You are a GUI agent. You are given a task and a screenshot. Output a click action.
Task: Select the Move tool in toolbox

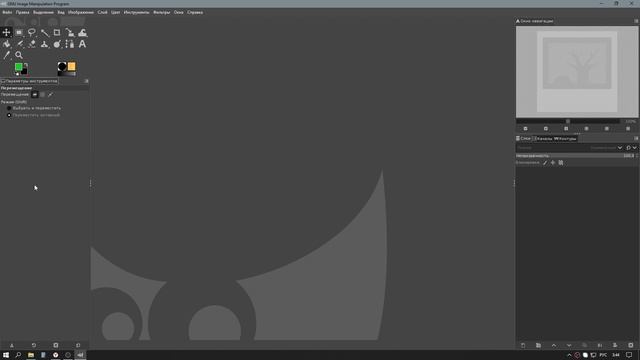tap(6, 32)
